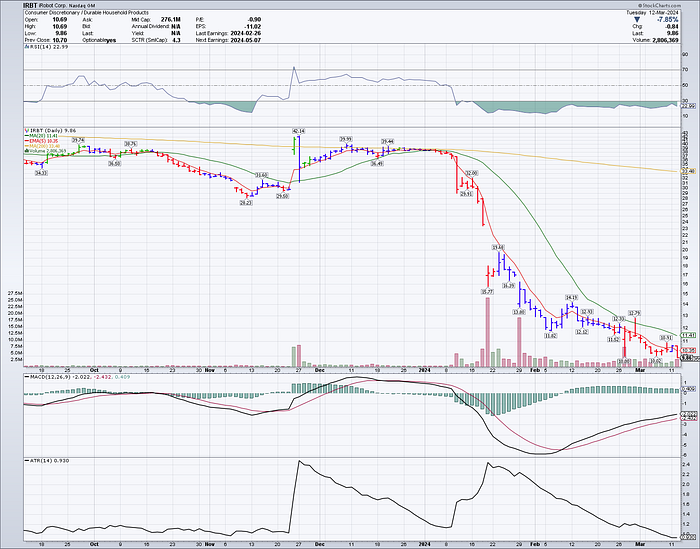The width and height of the screenshot is (700, 549).
Task: Click the red EMA(5) legend entry
Action: point(42,141)
